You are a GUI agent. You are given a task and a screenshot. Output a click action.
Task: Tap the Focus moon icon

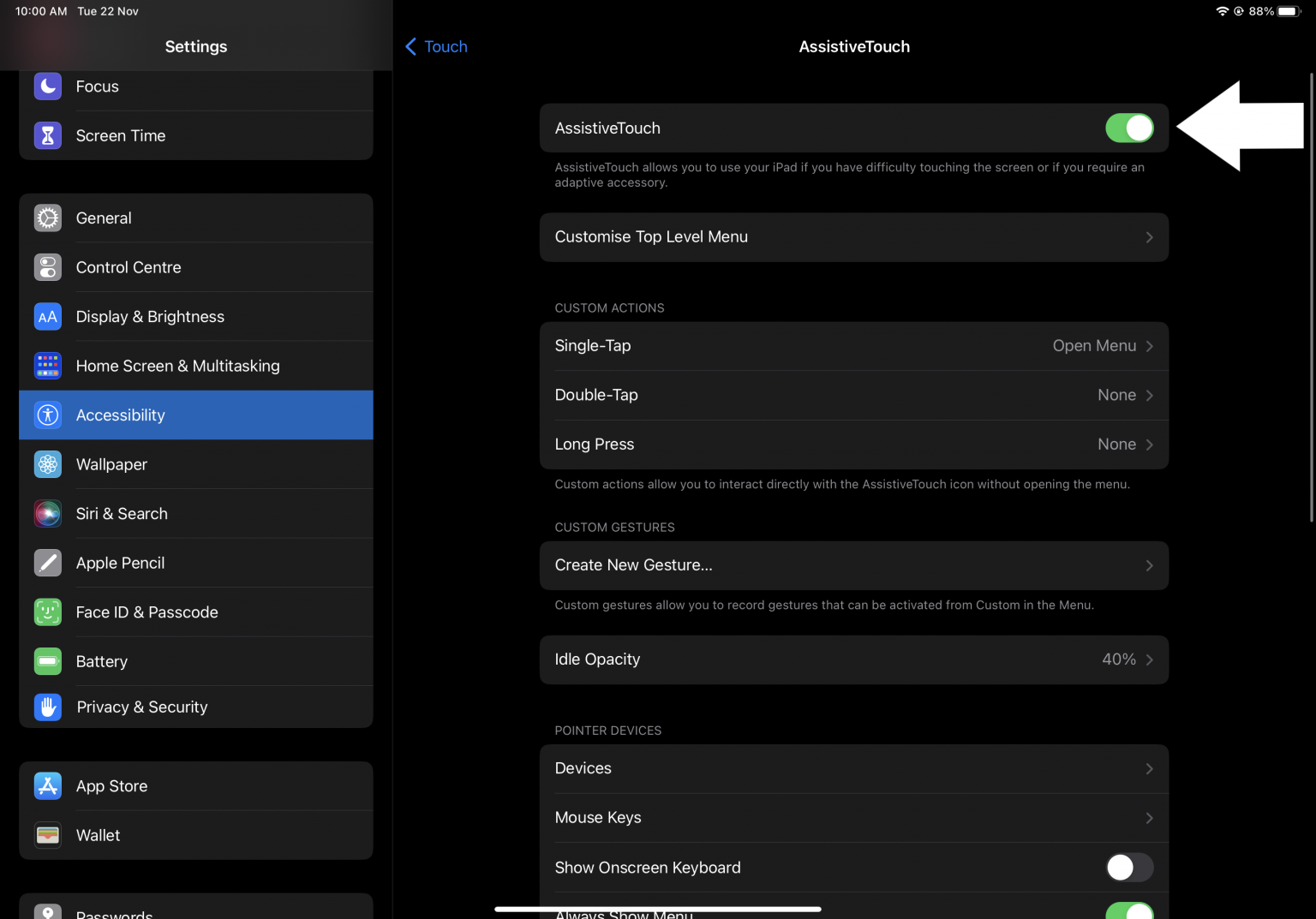click(48, 87)
